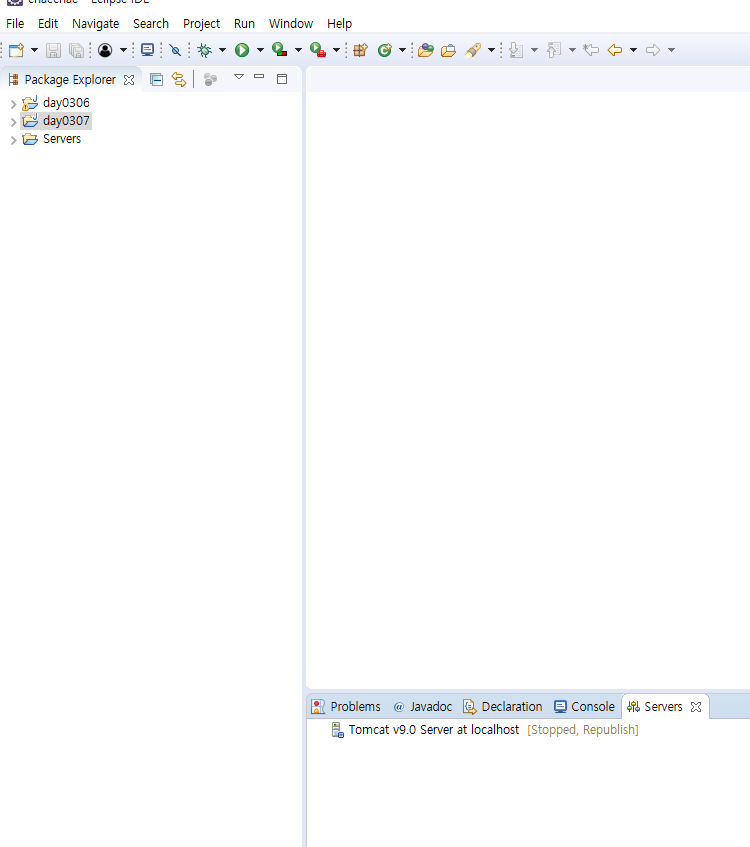Open the Back history dropdown arrow
The height and width of the screenshot is (847, 750).
point(633,50)
